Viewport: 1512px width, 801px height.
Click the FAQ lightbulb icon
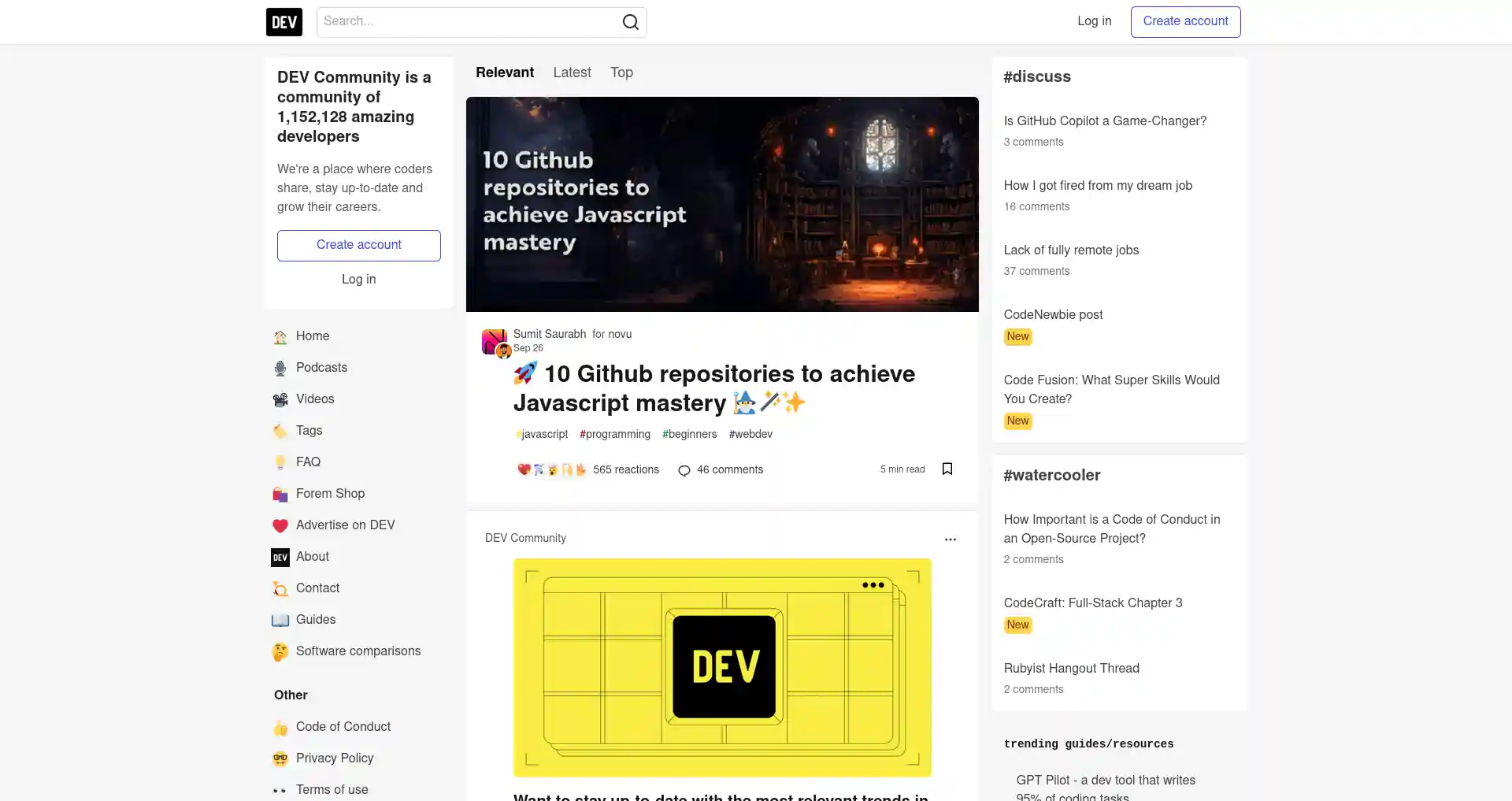pyautogui.click(x=280, y=463)
